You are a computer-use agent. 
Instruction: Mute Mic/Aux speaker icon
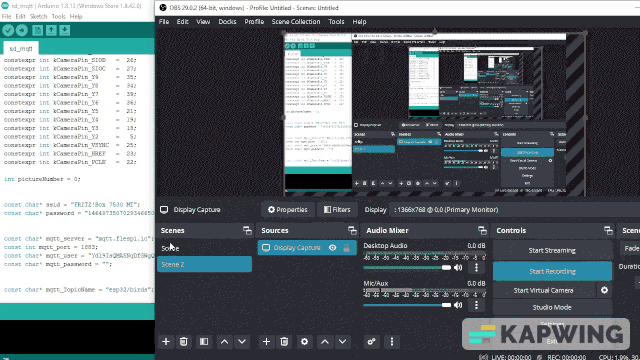pos(458,305)
